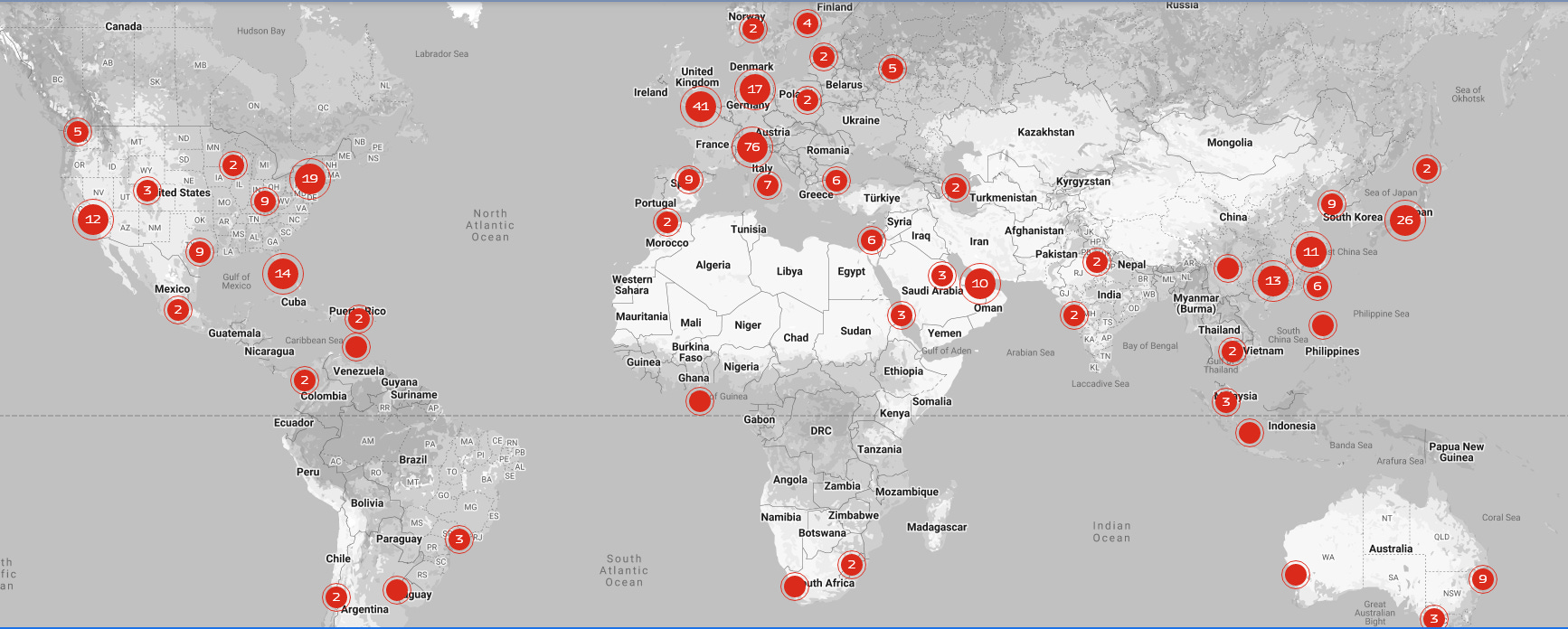
Task: Select the 2 cluster on Puerto Rico
Action: tap(359, 318)
